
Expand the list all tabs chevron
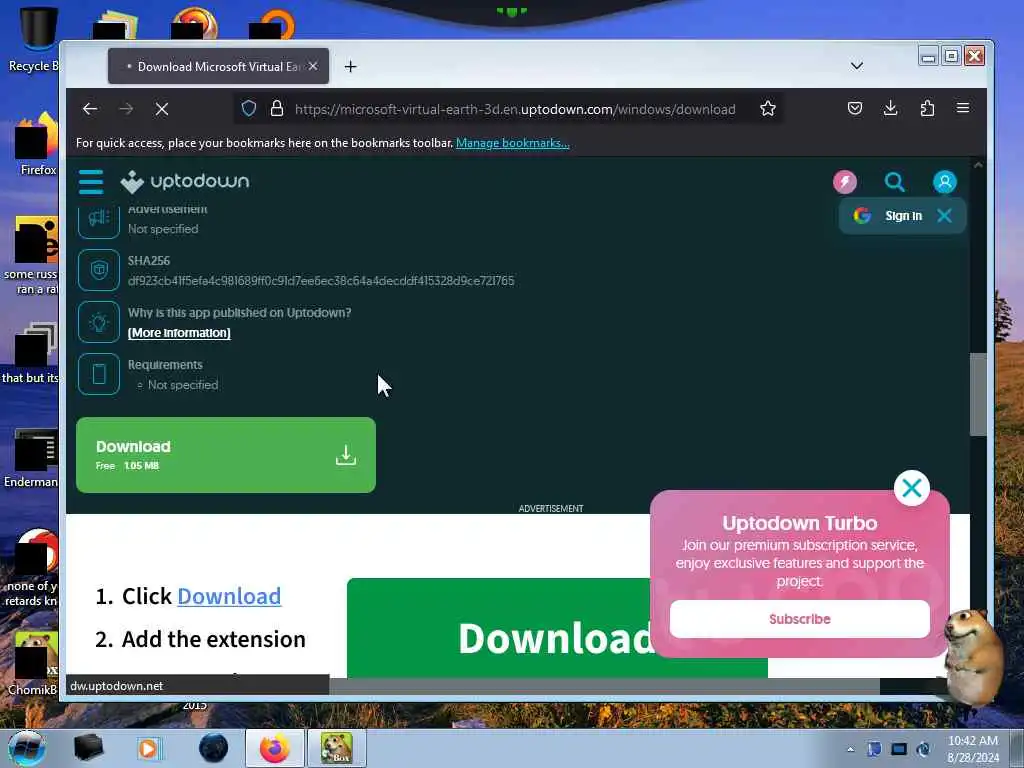[857, 66]
